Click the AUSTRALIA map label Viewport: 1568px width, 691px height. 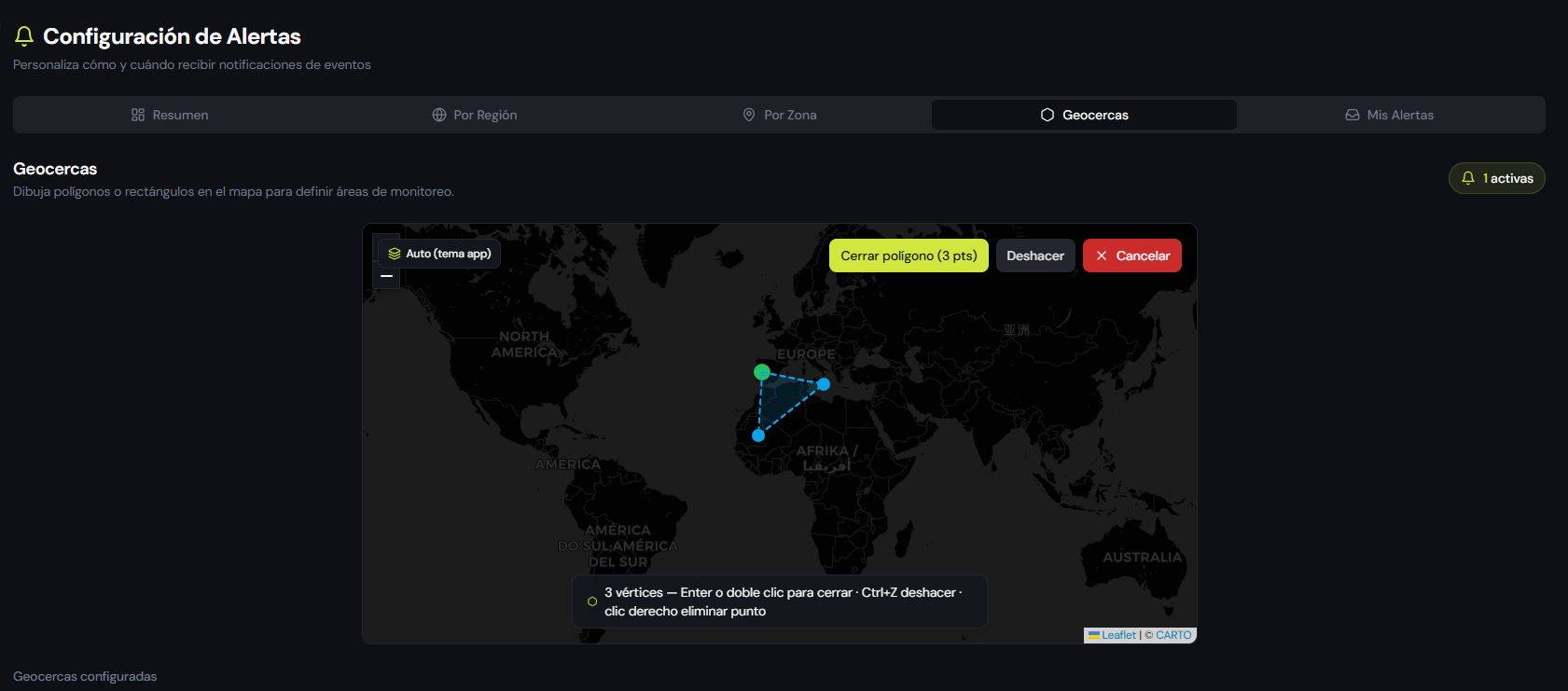(x=1143, y=558)
